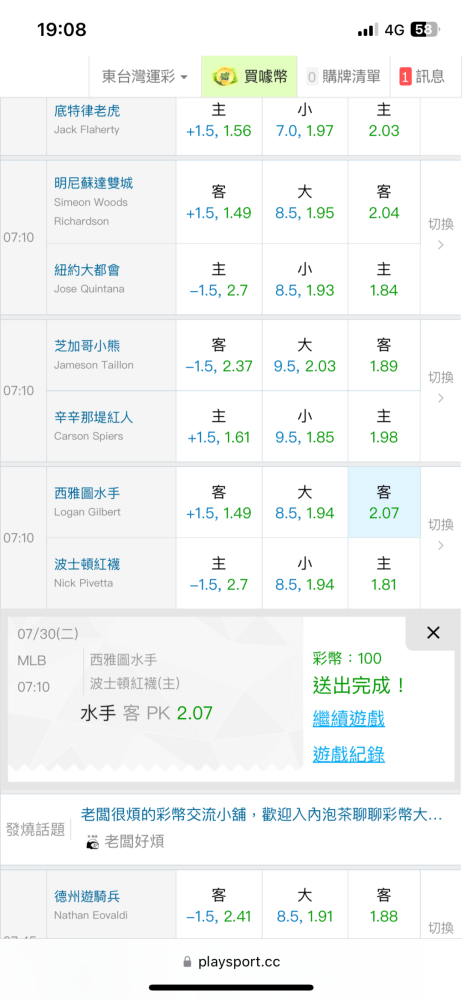
Task: Expand 切換 for the 芝加哥小熊 game
Action: click(x=440, y=387)
